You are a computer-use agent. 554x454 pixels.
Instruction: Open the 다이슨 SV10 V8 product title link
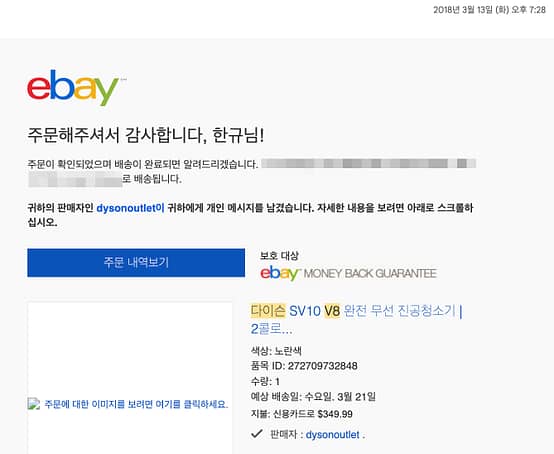tap(356, 320)
